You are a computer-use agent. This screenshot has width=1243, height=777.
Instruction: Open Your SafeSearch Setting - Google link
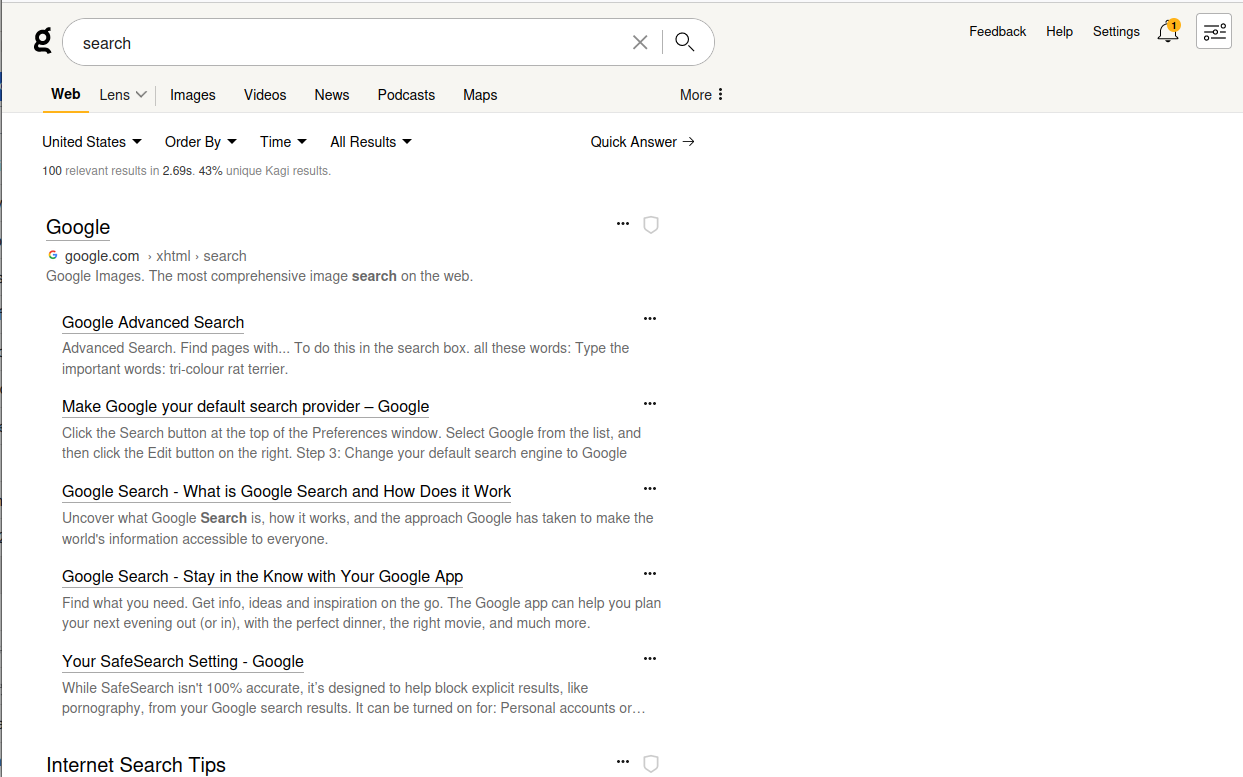[183, 661]
